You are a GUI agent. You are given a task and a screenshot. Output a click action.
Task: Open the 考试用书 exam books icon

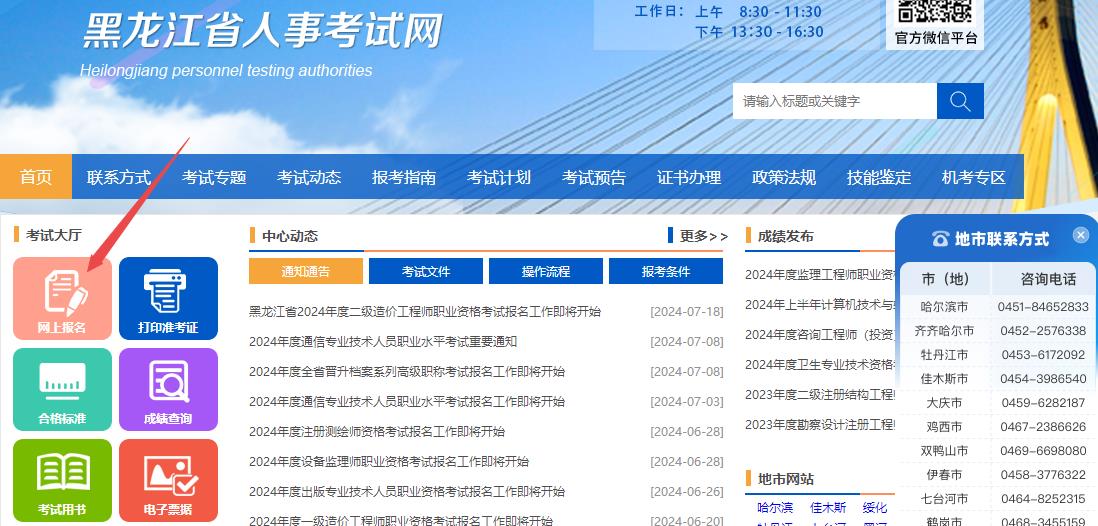(x=62, y=480)
